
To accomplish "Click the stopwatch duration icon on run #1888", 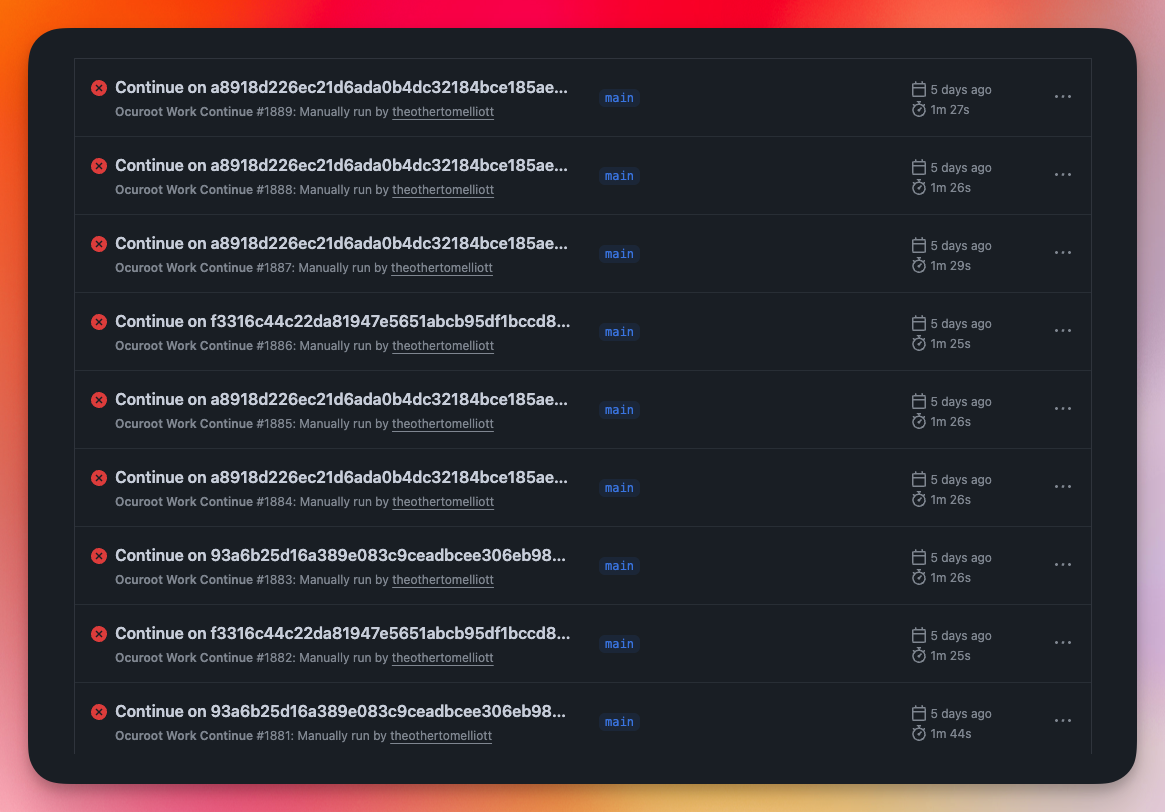I will pyautogui.click(x=918, y=187).
